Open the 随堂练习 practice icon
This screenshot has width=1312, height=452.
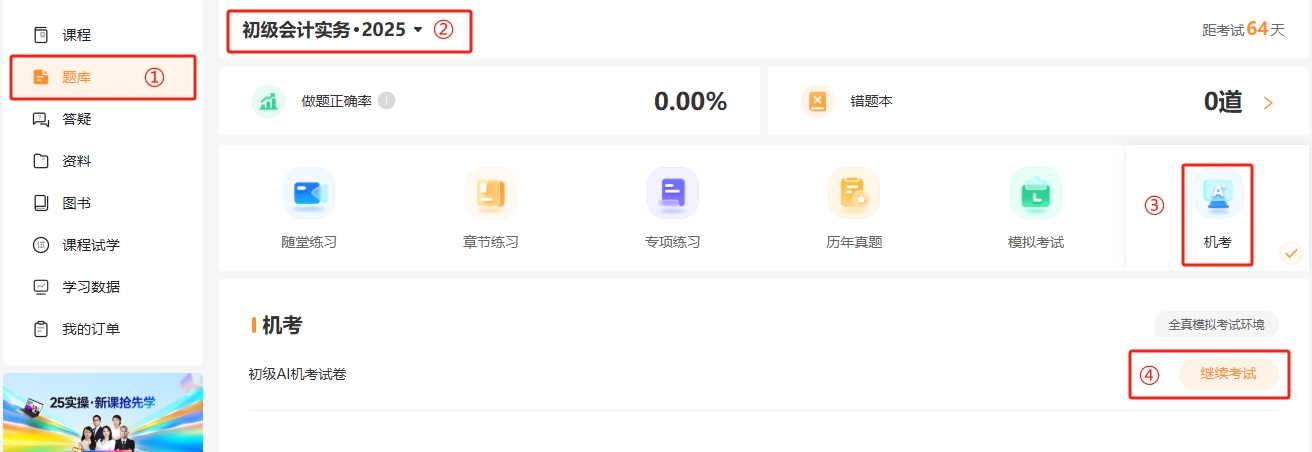(308, 193)
